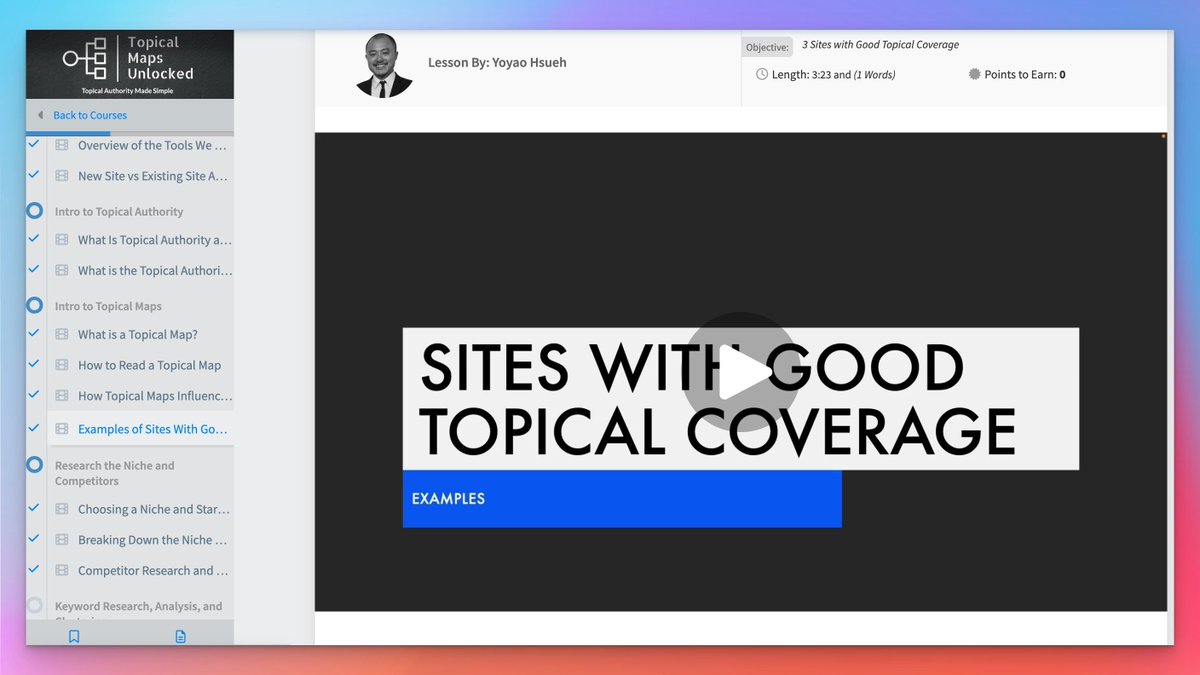Open Choosing a Niche and Star lesson
Viewport: 1200px width, 675px height.
point(154,509)
